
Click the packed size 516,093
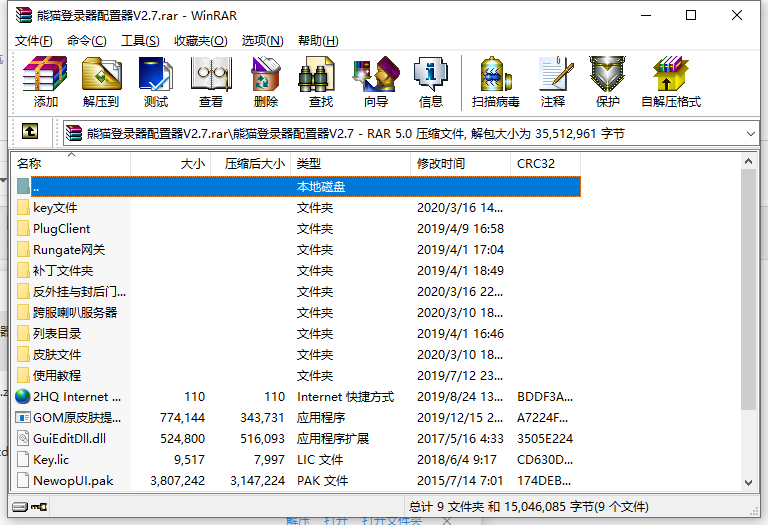262,439
